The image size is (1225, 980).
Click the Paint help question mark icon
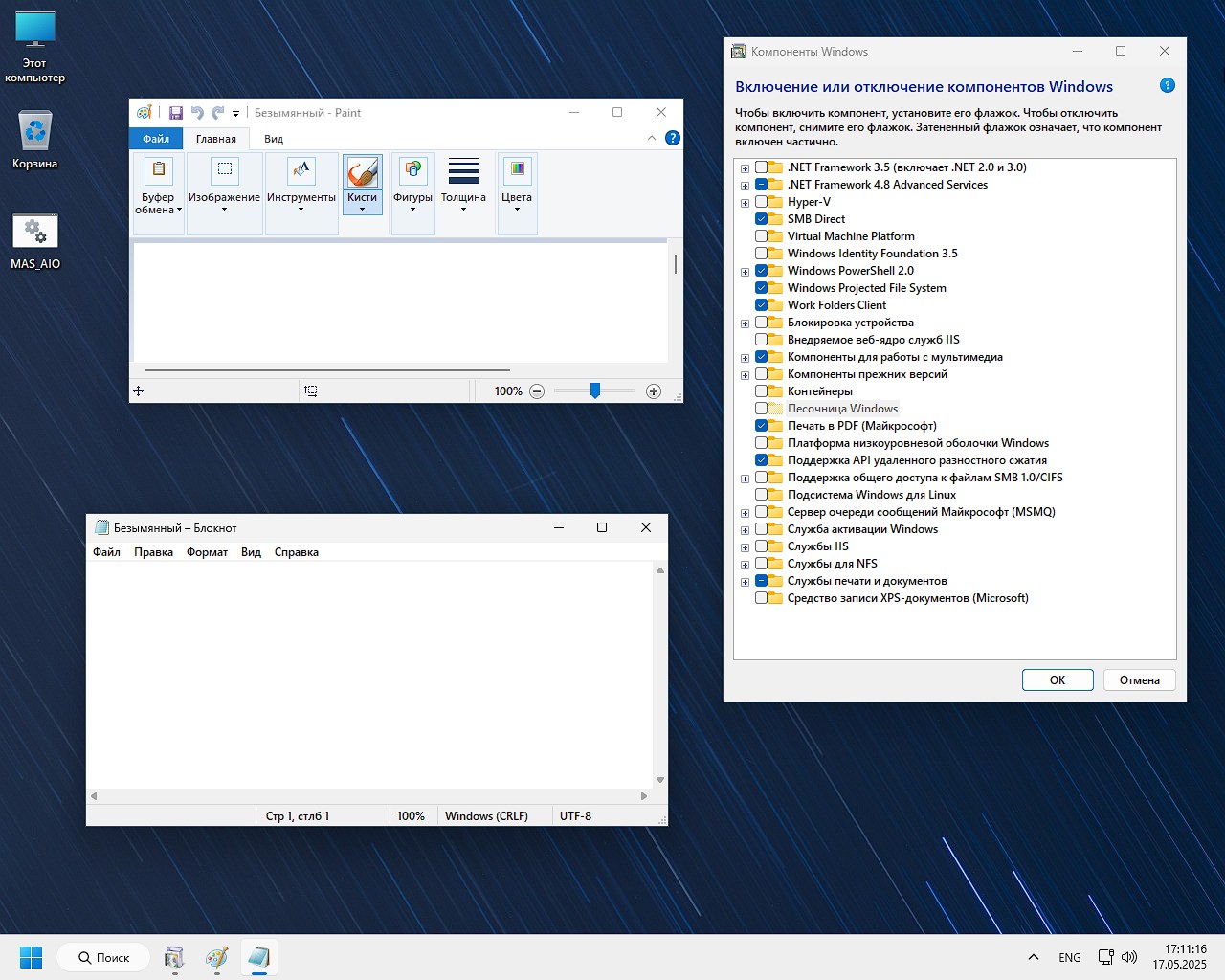(673, 138)
